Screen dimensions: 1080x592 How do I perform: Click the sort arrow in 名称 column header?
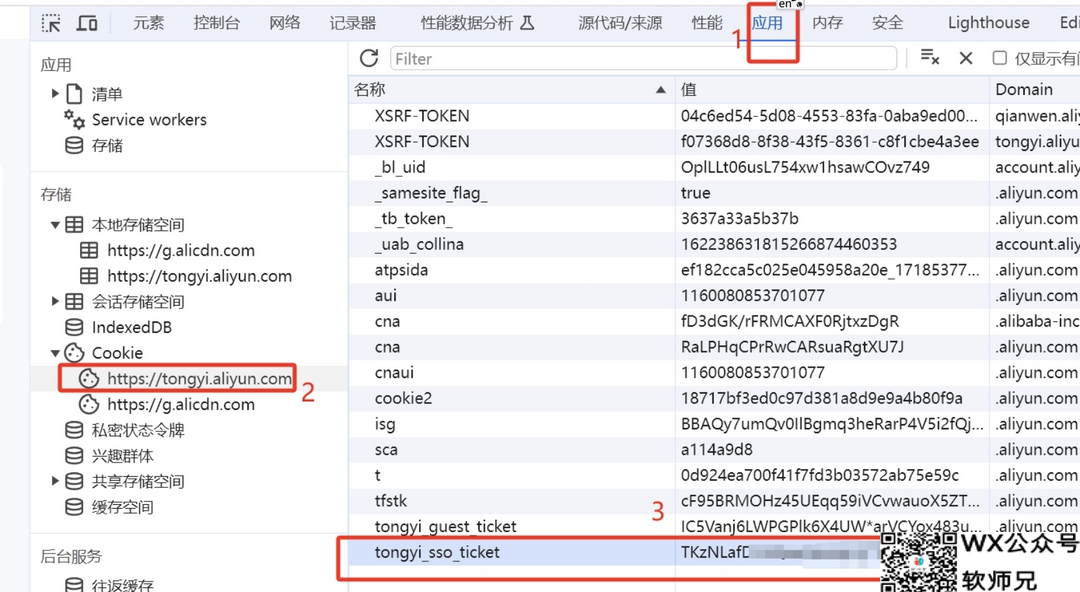tap(661, 90)
